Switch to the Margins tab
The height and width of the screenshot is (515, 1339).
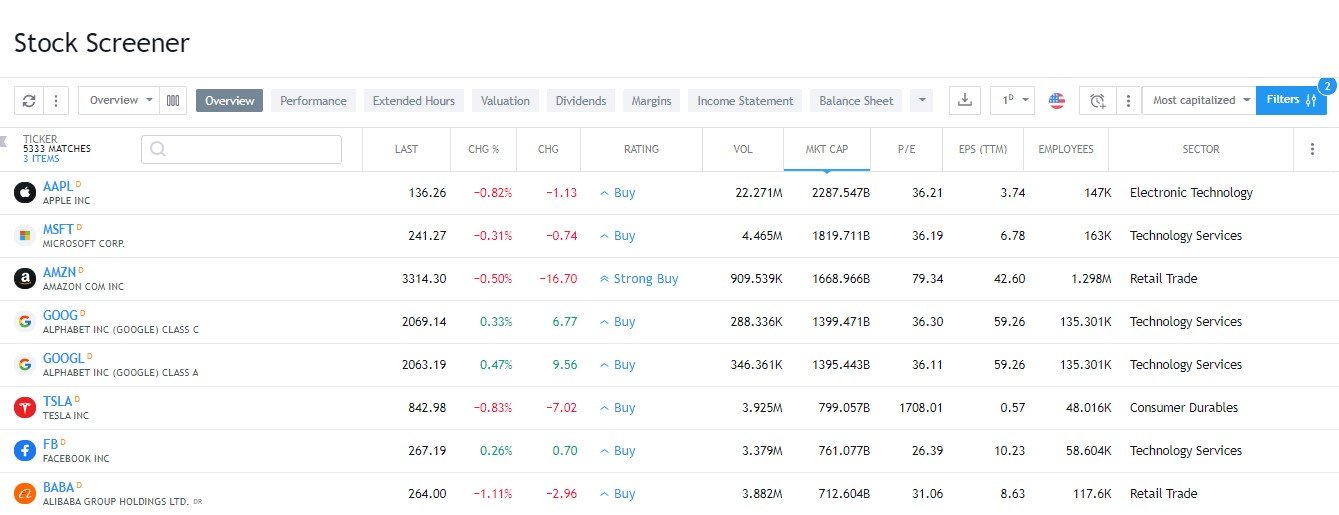652,101
